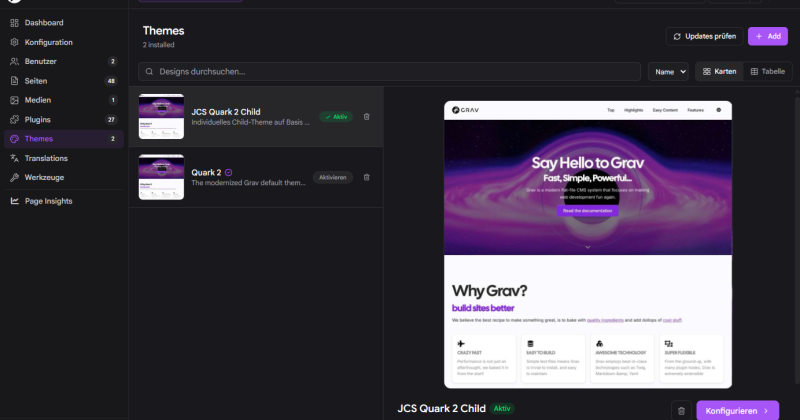Click the Page Insights chart icon
Screen dimensions: 800x420
coord(14,201)
